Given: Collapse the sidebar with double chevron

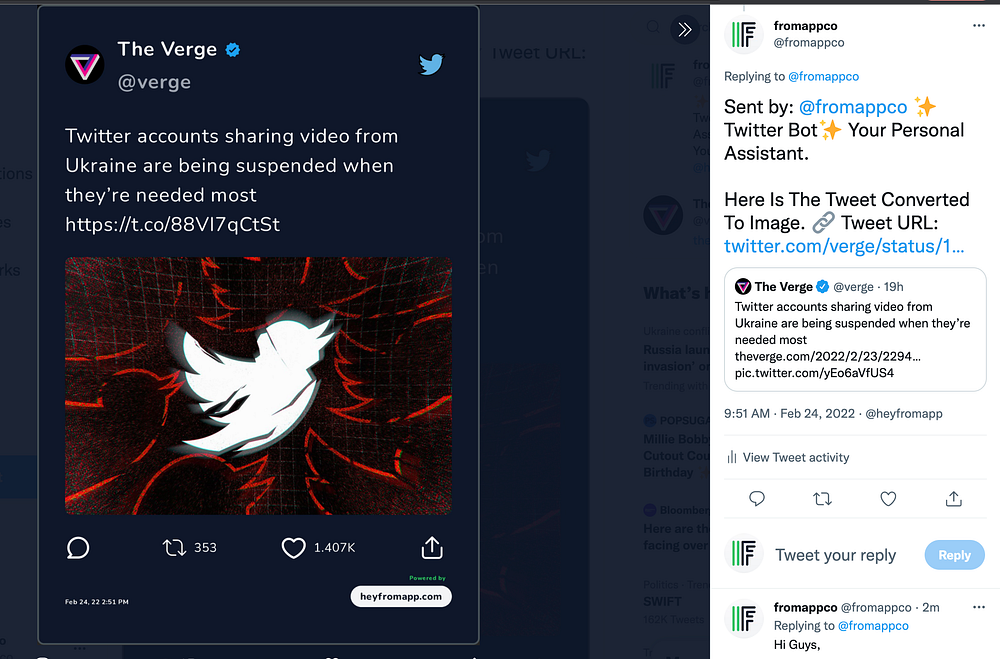Looking at the screenshot, I should [685, 30].
